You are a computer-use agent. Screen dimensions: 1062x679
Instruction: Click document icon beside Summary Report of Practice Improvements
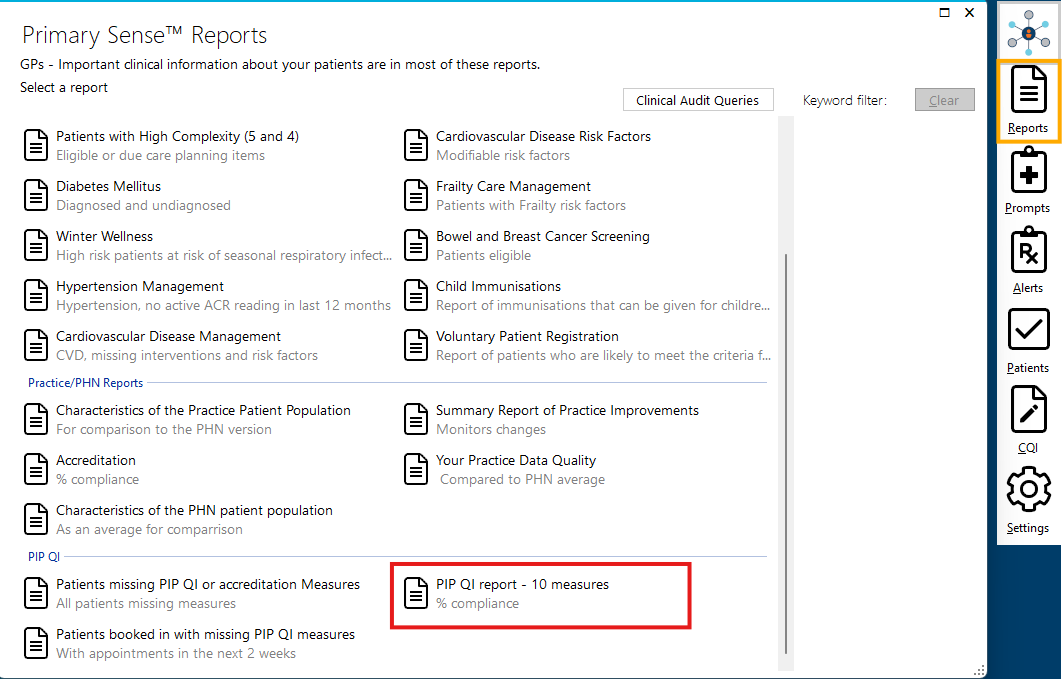click(416, 420)
